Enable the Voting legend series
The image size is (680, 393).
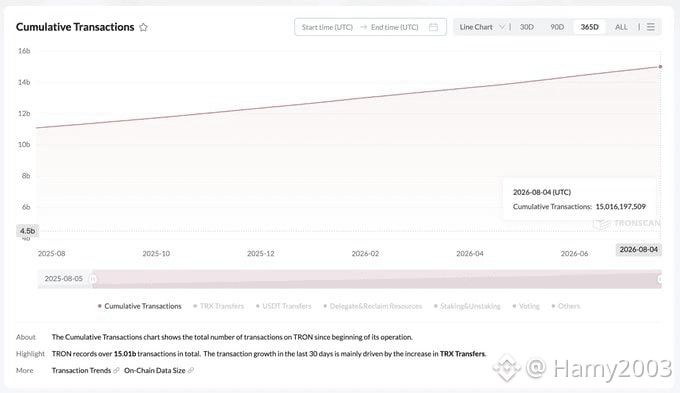point(526,306)
